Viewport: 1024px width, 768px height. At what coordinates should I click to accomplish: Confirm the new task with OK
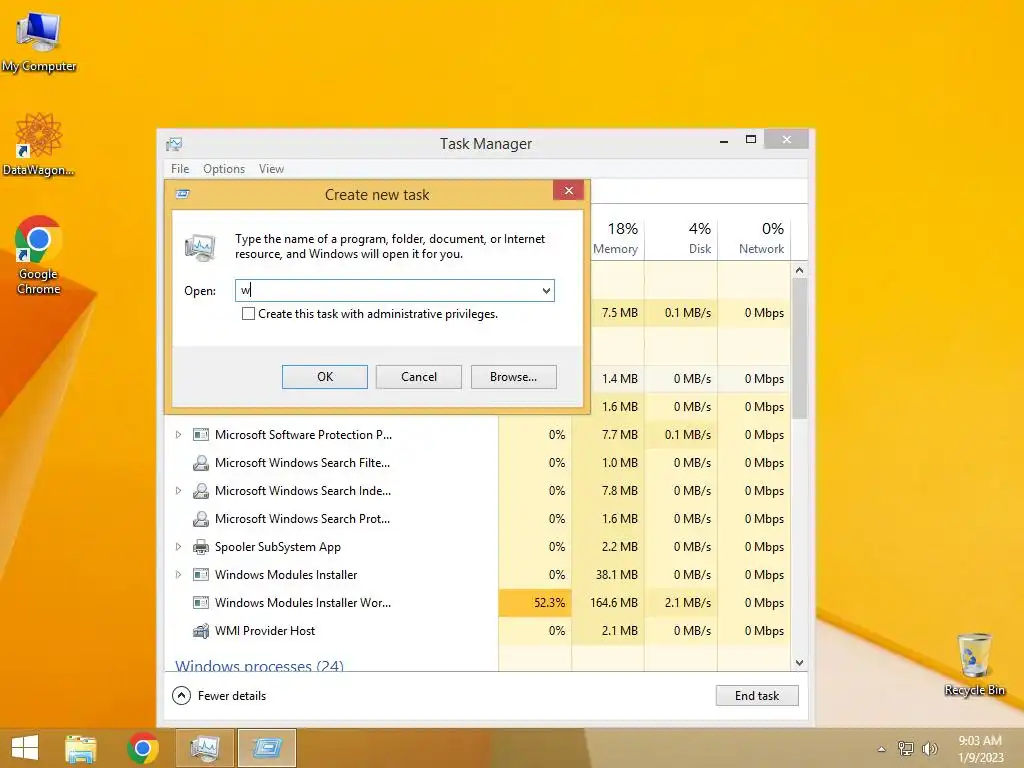click(325, 377)
